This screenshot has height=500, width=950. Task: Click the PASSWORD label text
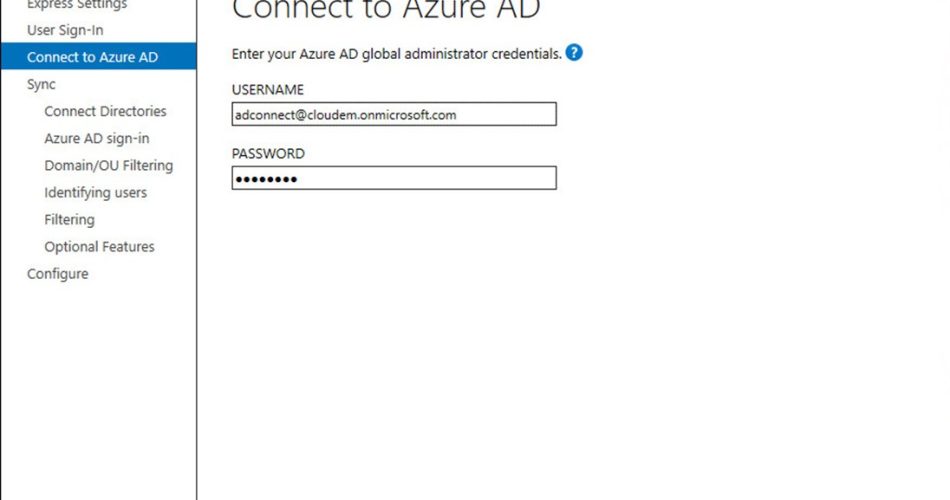268,154
